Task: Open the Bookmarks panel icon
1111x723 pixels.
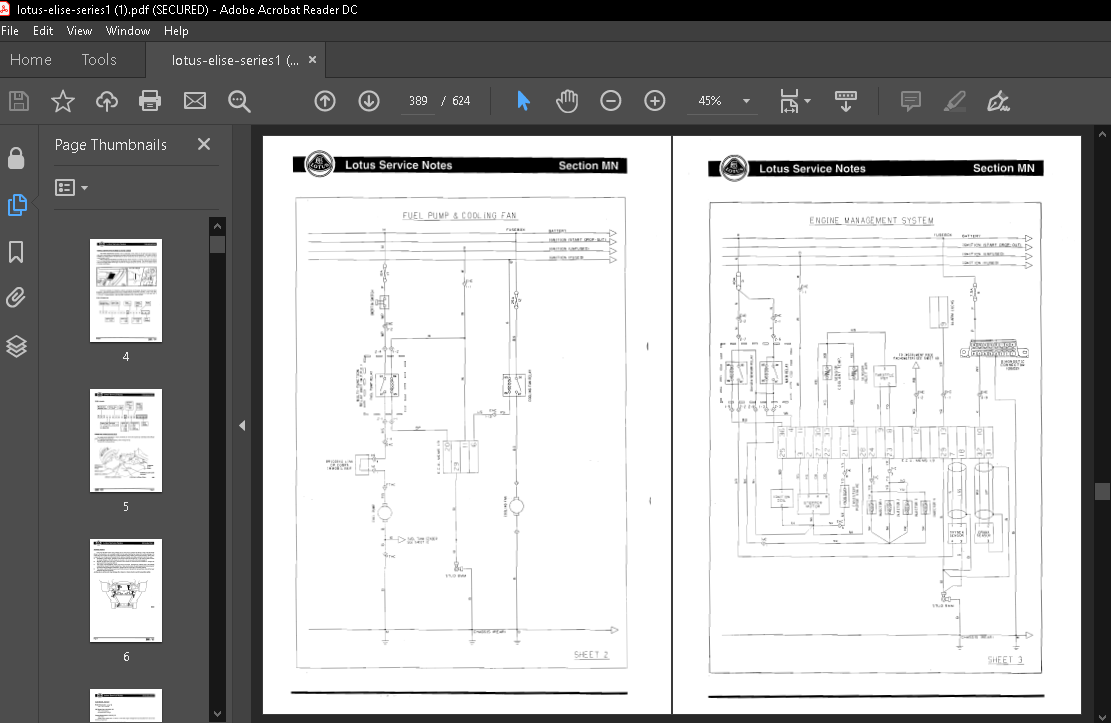Action: click(16, 252)
